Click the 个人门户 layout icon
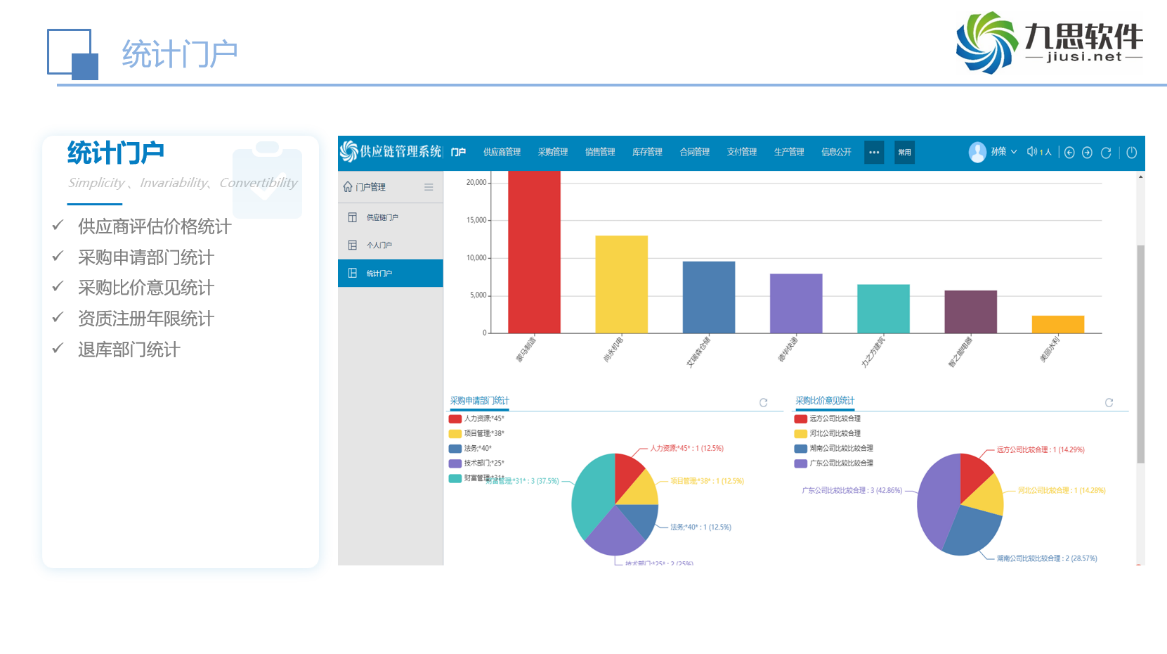The height and width of the screenshot is (654, 1167). click(353, 245)
